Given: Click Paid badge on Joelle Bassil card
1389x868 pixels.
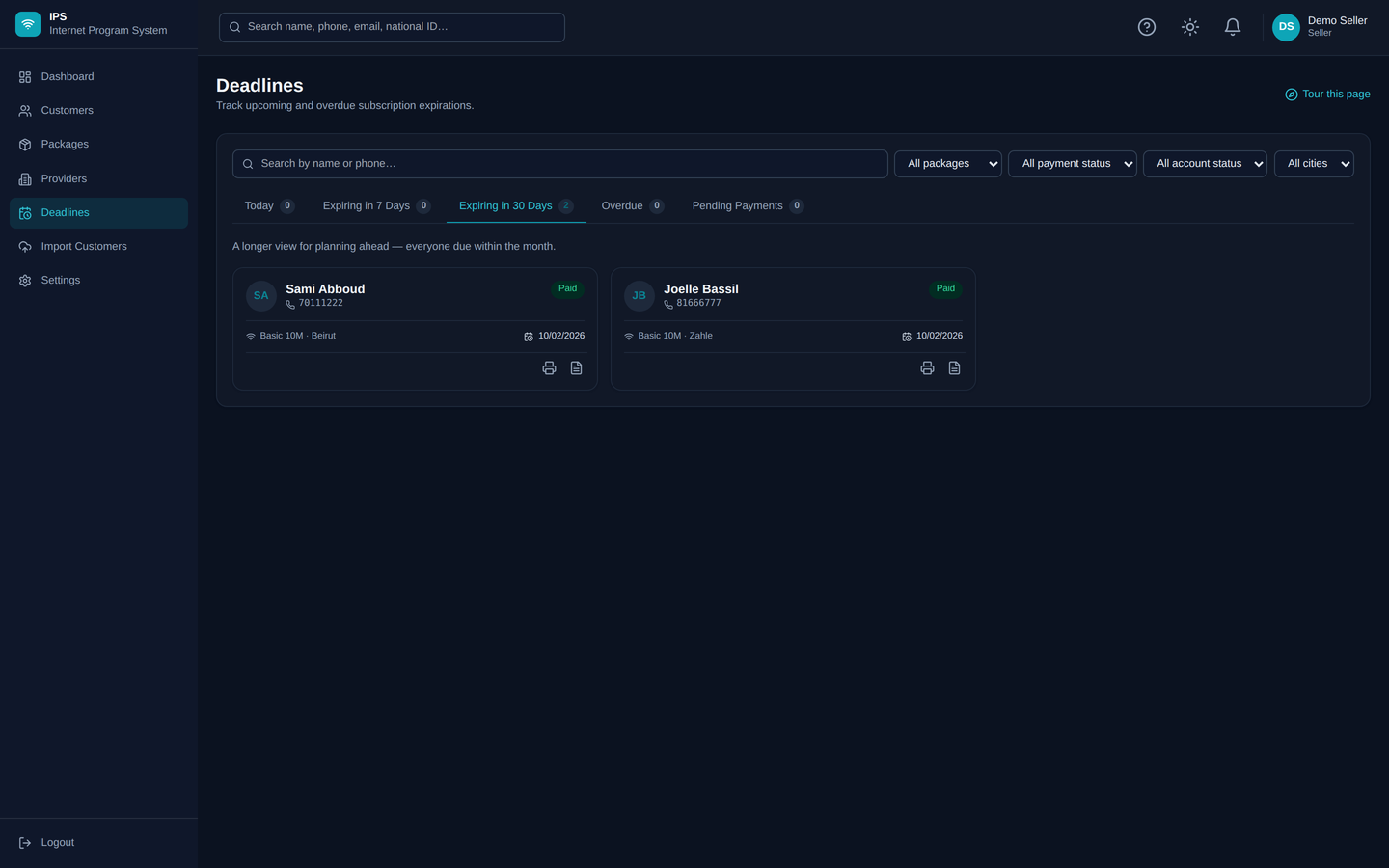Looking at the screenshot, I should coord(945,288).
